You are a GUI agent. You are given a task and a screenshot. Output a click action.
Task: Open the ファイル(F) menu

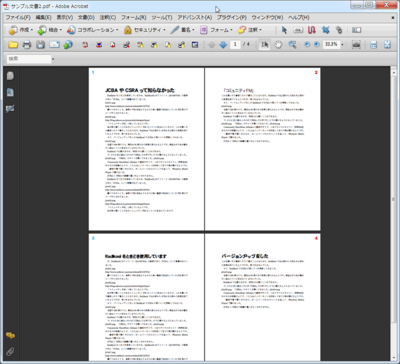[x=18, y=17]
